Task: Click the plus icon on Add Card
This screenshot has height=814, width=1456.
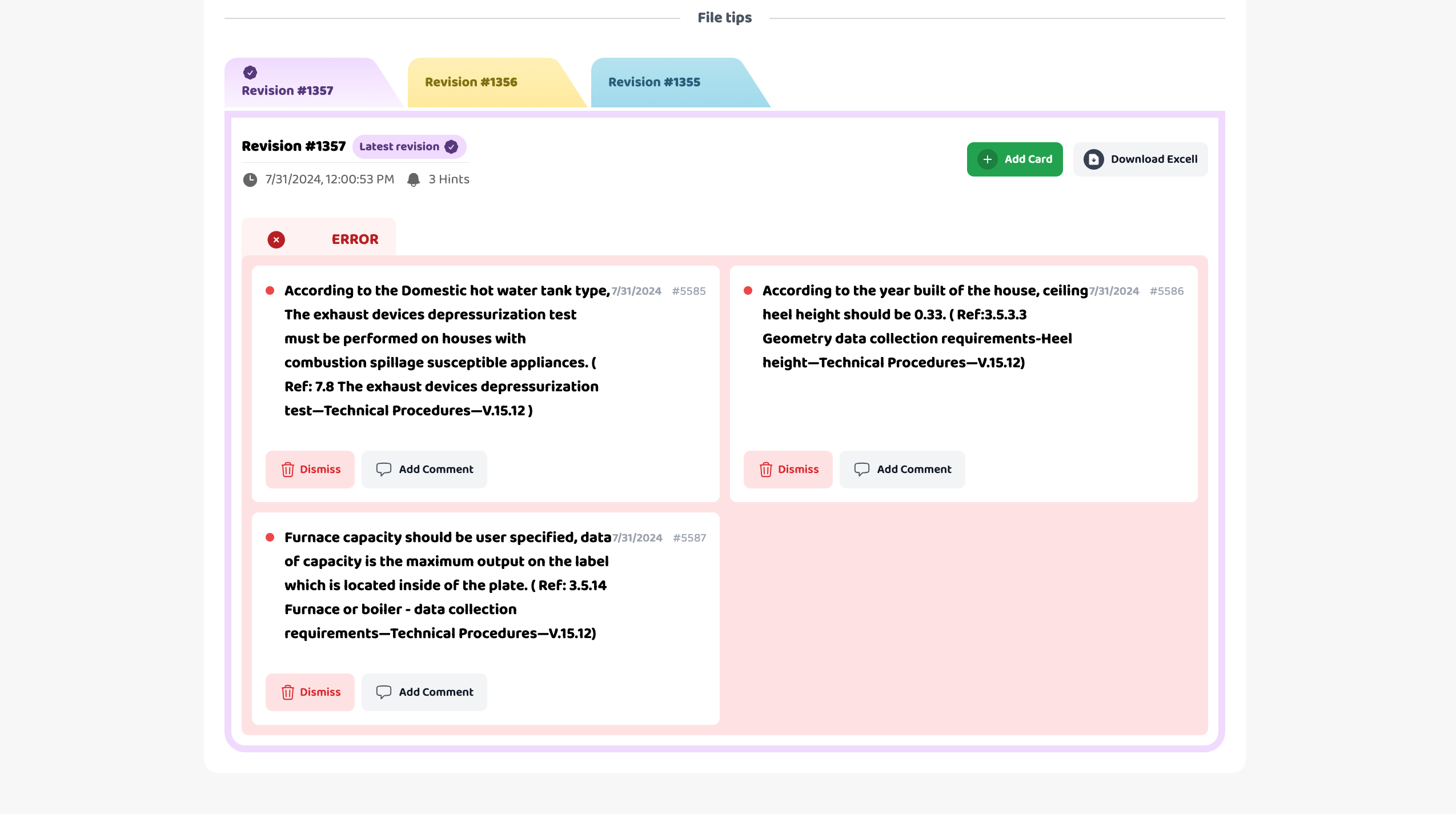Action: pyautogui.click(x=987, y=159)
